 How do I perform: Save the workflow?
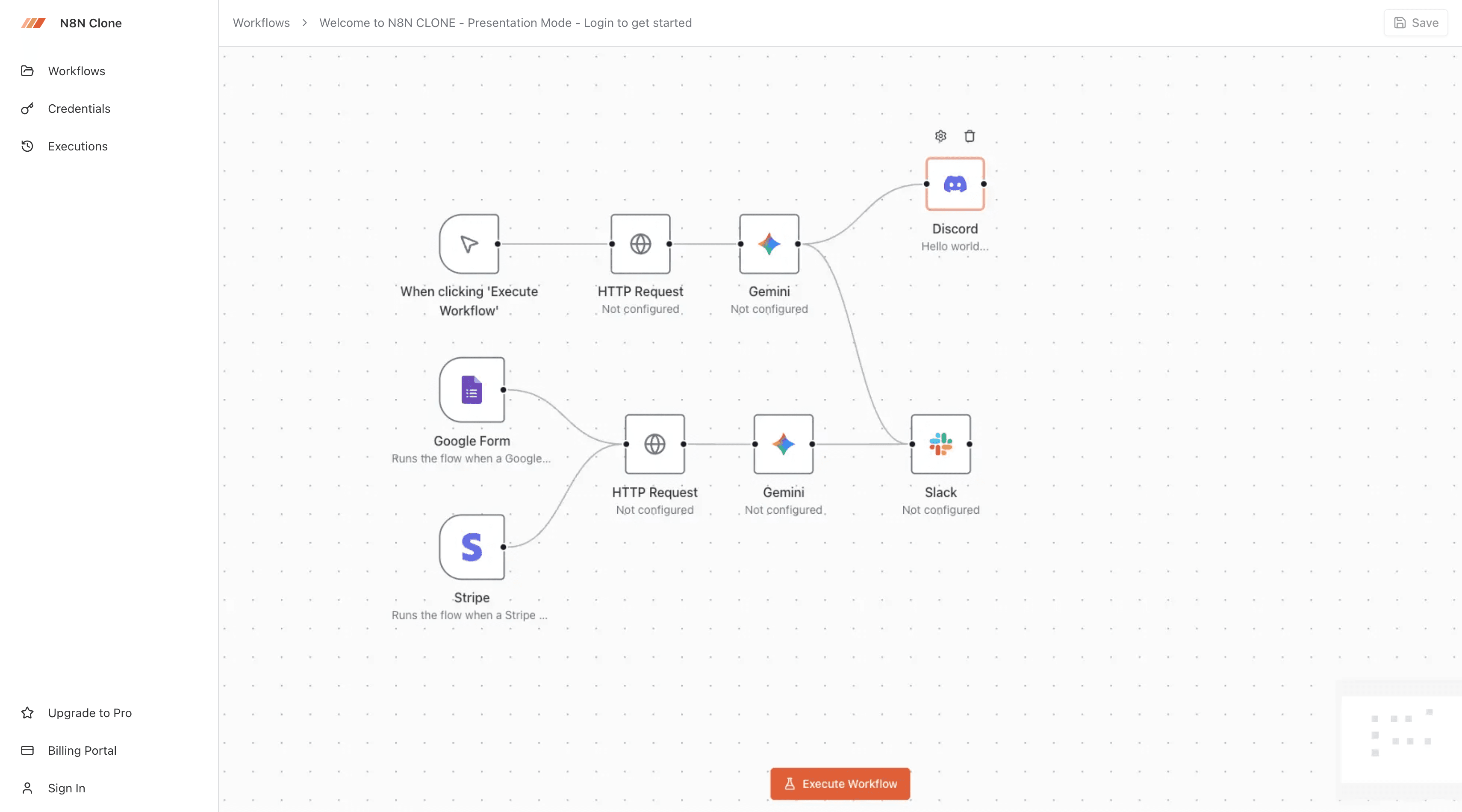(x=1415, y=23)
